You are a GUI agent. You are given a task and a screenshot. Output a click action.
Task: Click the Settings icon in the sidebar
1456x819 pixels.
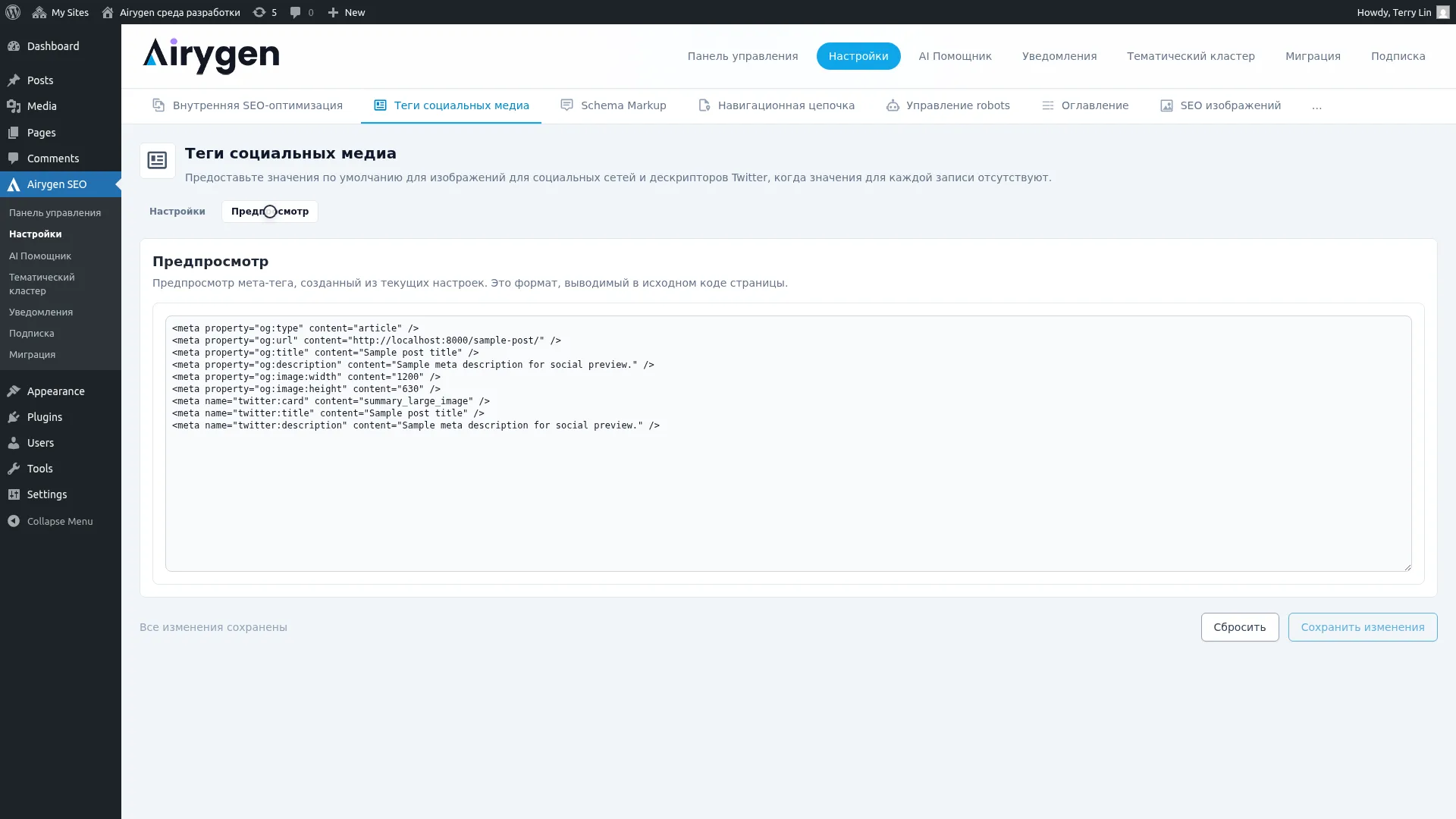pos(14,494)
